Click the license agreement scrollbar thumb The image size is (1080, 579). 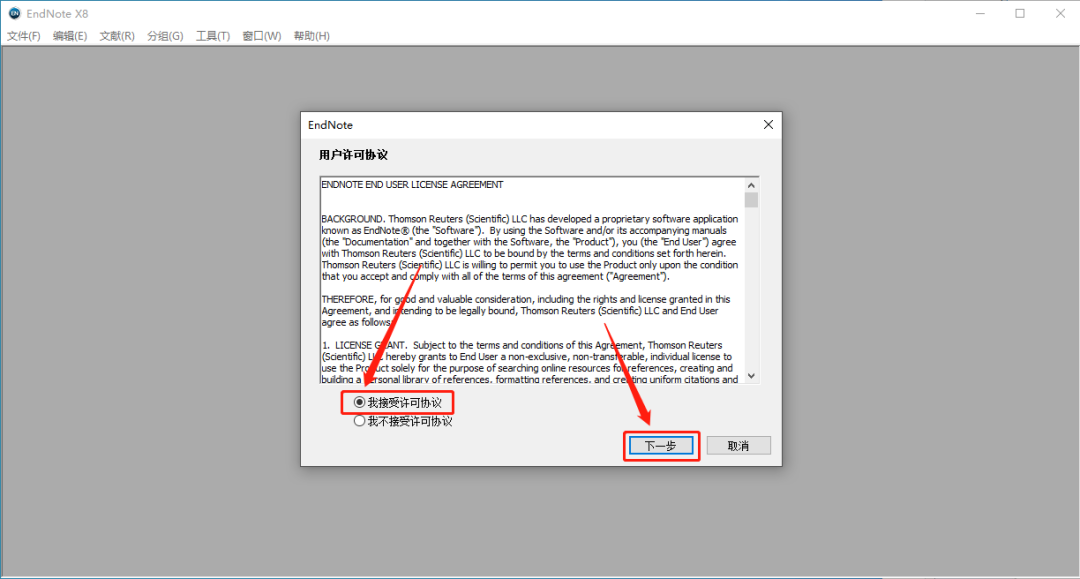point(751,200)
